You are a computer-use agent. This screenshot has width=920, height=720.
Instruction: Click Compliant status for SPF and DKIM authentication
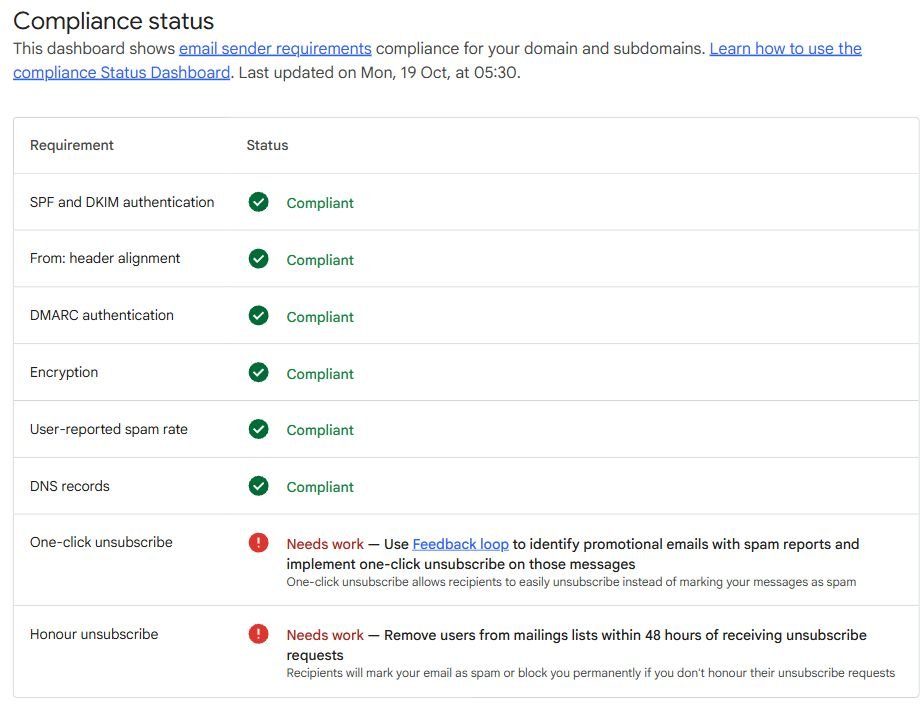click(320, 203)
